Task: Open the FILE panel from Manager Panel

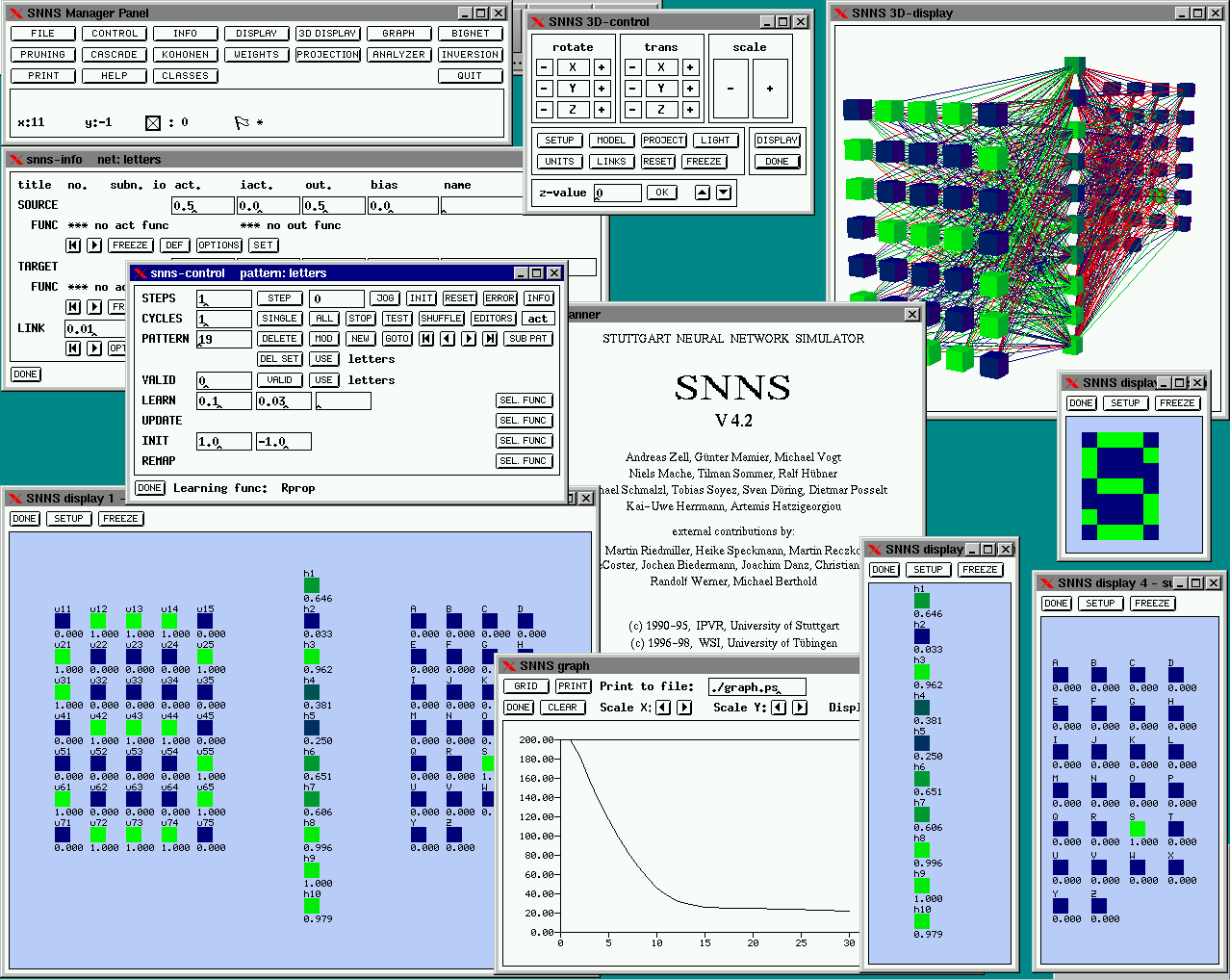Action: pos(43,34)
